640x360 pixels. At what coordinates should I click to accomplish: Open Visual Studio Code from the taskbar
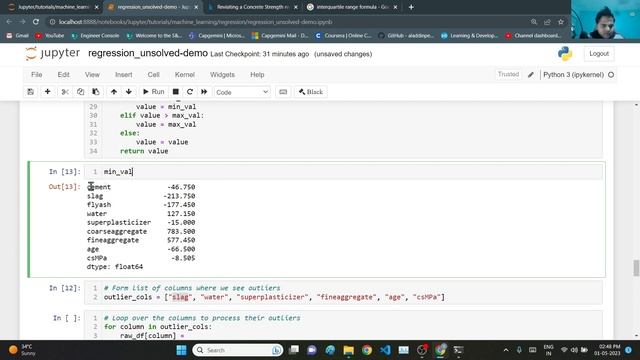385,350
